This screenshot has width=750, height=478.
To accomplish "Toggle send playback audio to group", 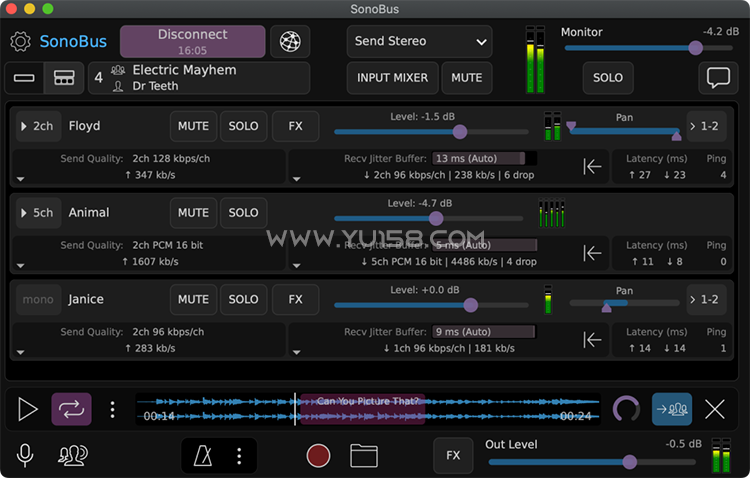I will click(x=672, y=410).
